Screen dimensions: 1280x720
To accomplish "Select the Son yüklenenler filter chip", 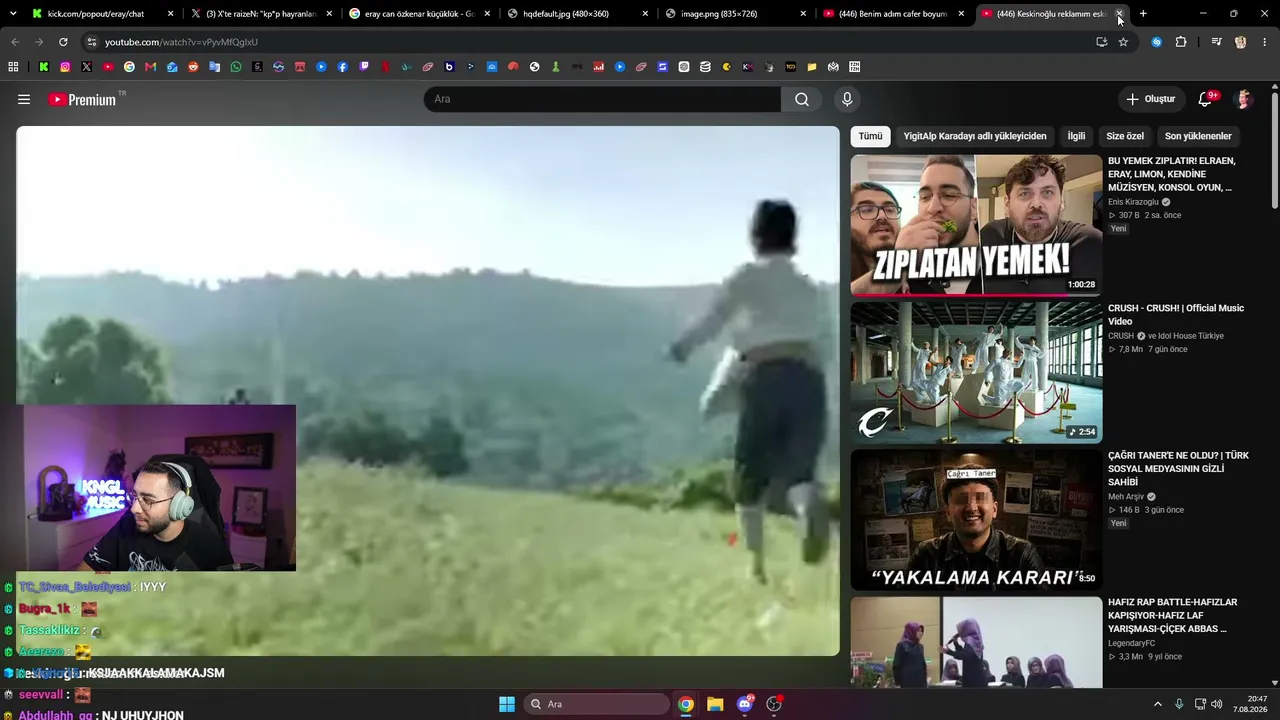I will click(1198, 136).
